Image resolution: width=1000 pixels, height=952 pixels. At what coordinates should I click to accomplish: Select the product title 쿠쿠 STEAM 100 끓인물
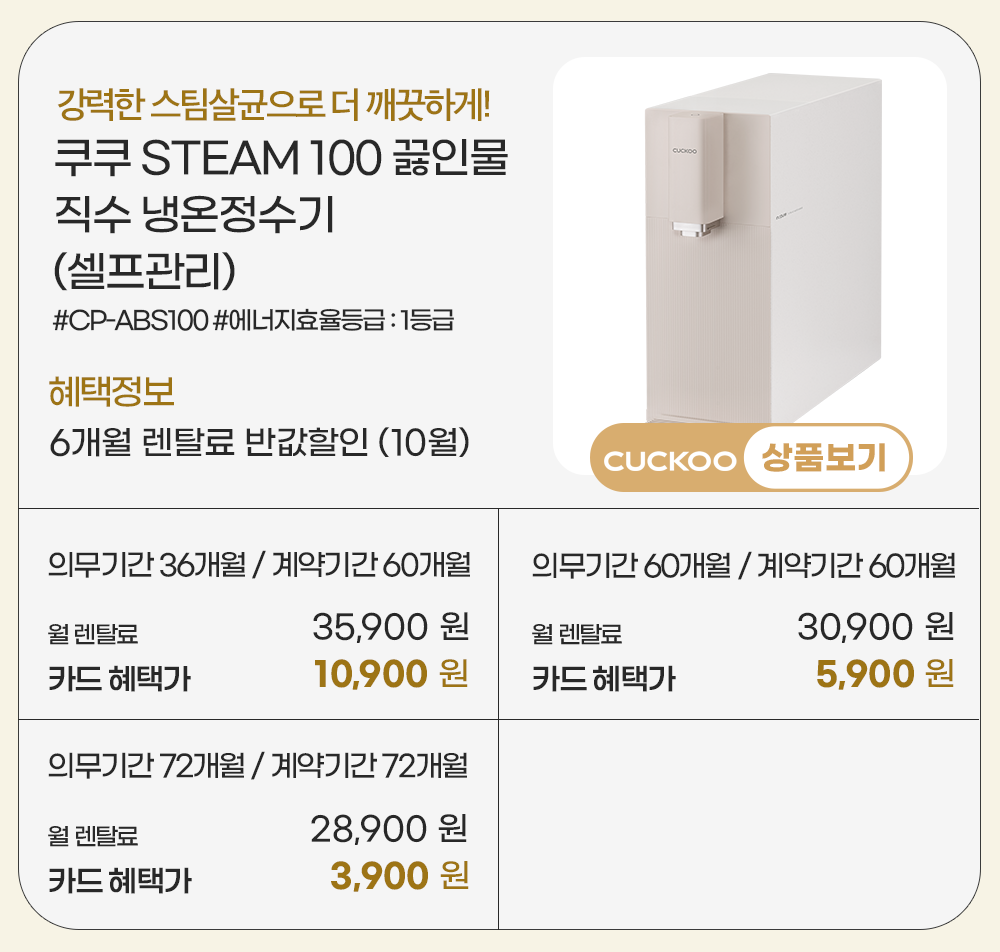coord(281,158)
